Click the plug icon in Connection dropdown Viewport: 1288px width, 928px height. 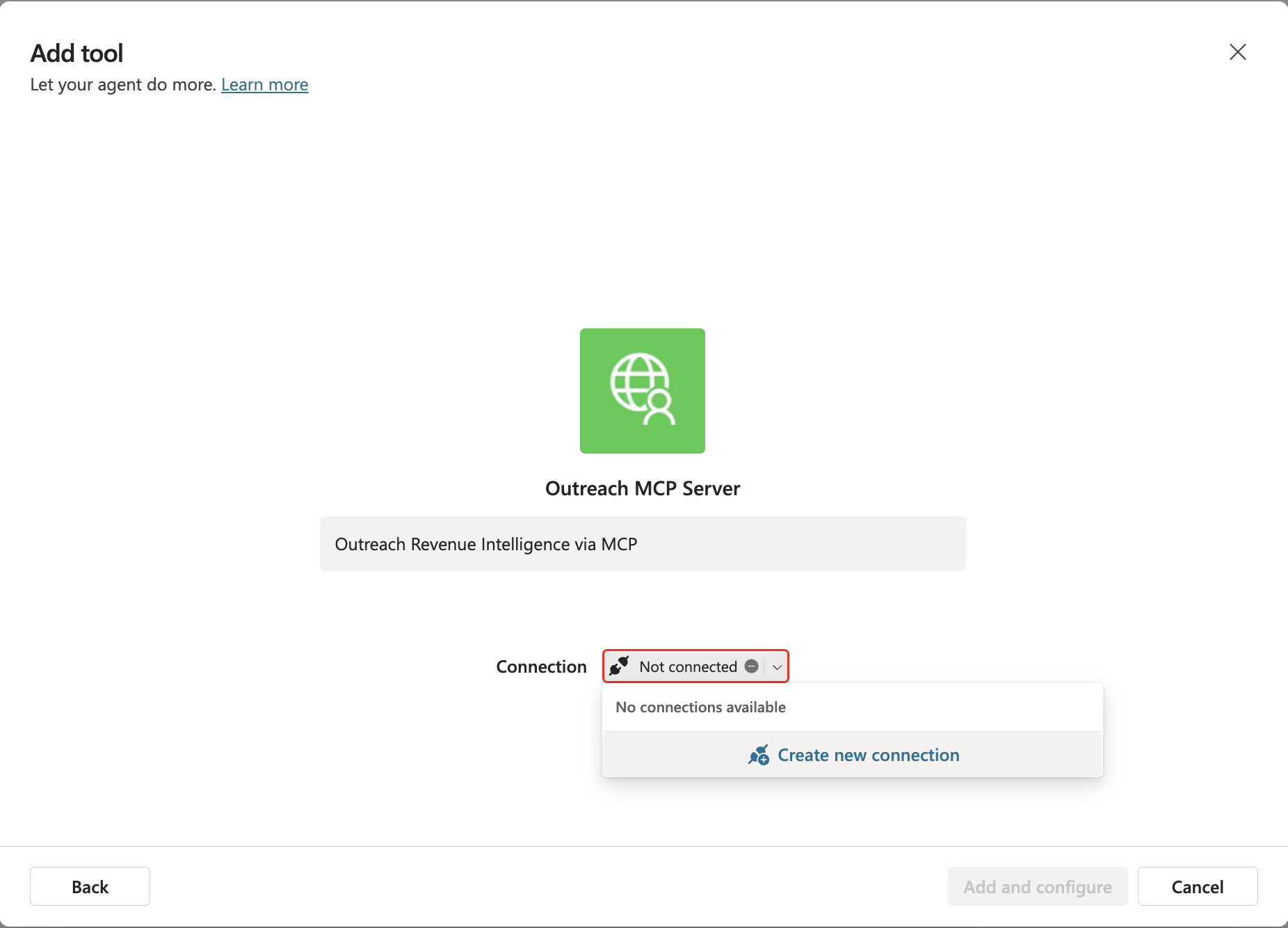(x=619, y=666)
